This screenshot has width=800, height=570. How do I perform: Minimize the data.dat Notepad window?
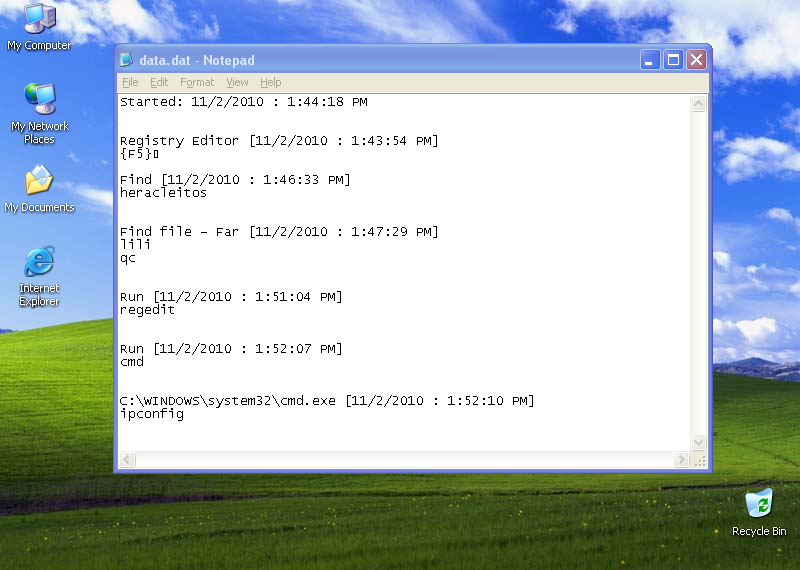(x=650, y=60)
